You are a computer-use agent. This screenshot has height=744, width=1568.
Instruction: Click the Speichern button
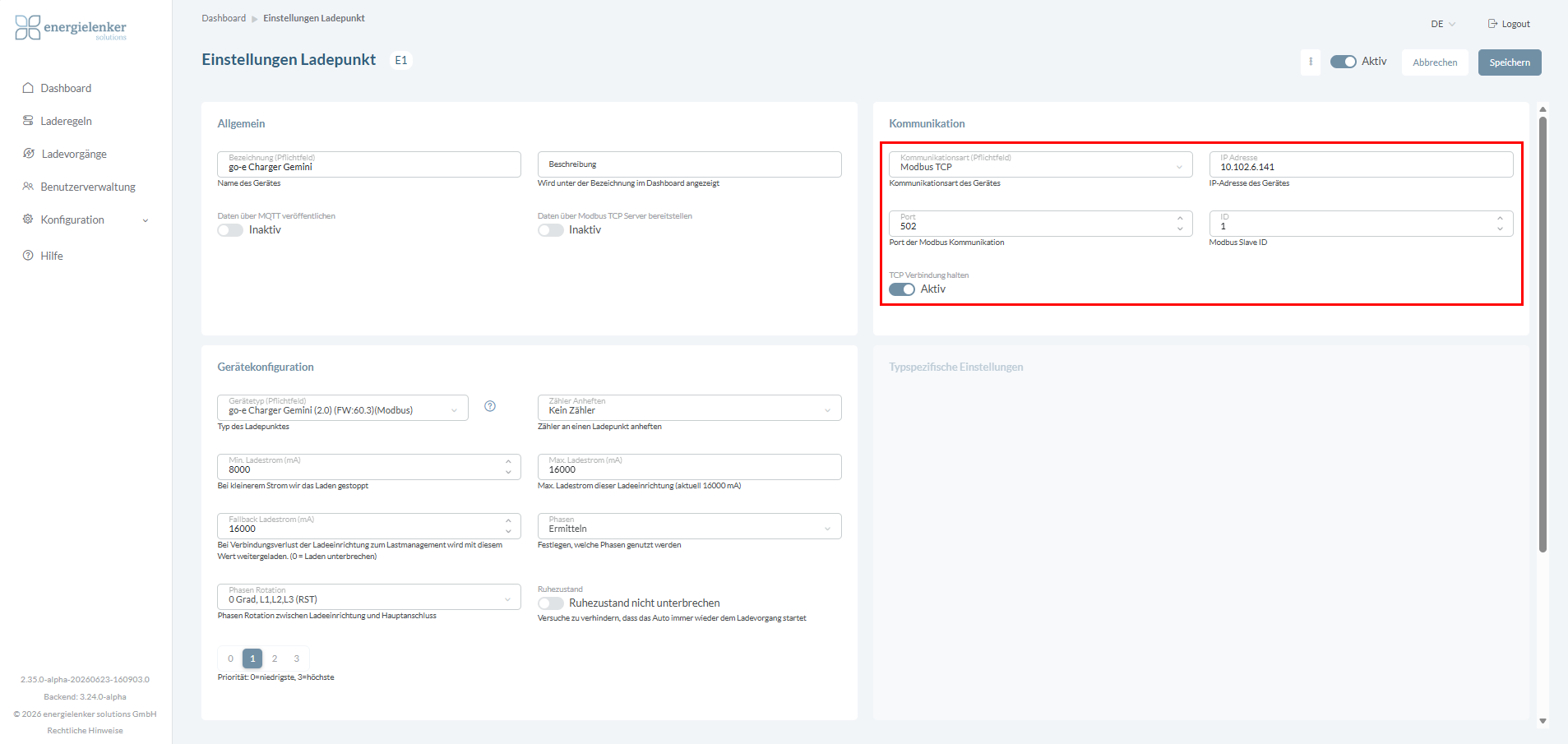tap(1510, 62)
